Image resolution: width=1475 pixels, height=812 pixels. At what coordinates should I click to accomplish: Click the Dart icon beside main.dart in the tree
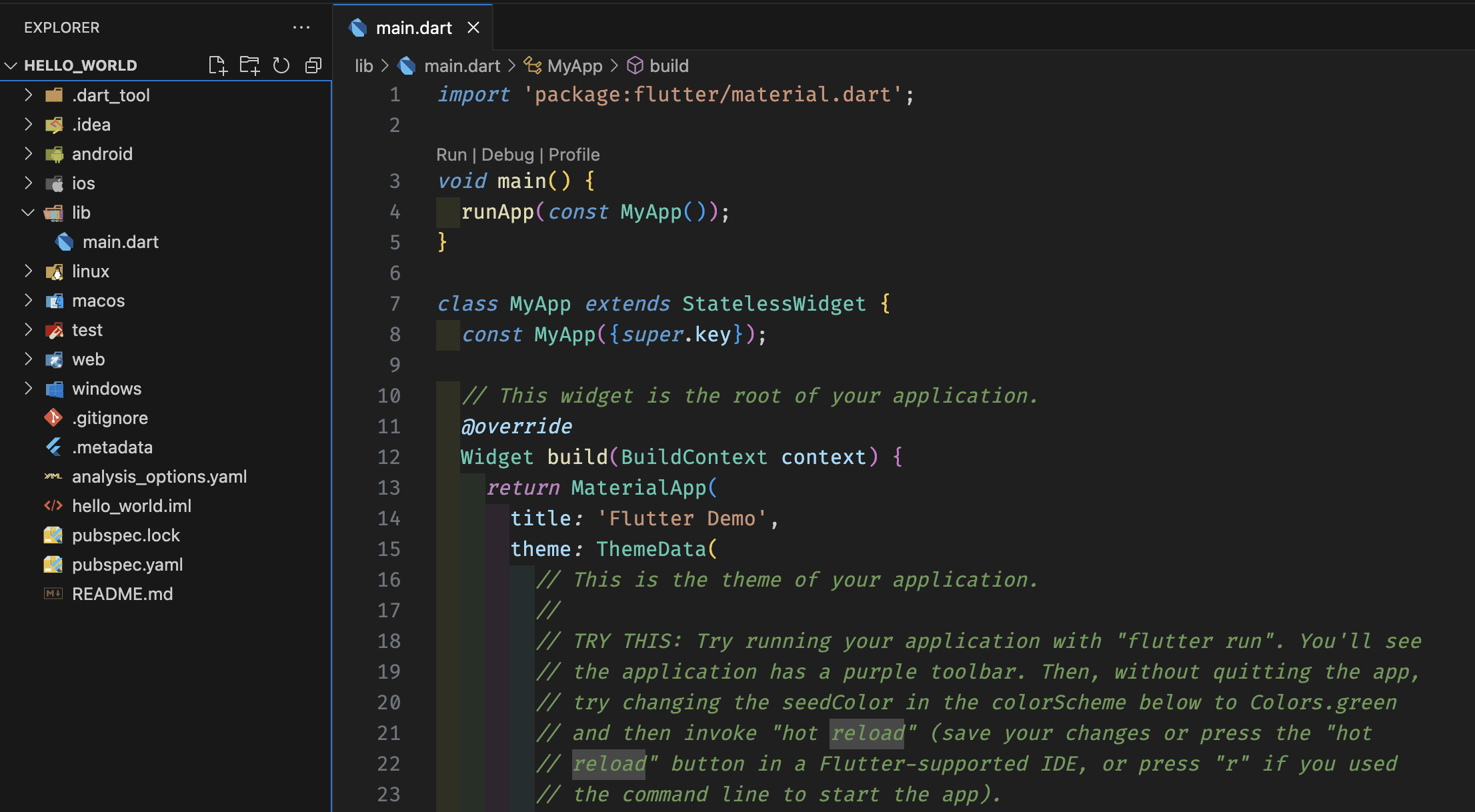pos(65,242)
